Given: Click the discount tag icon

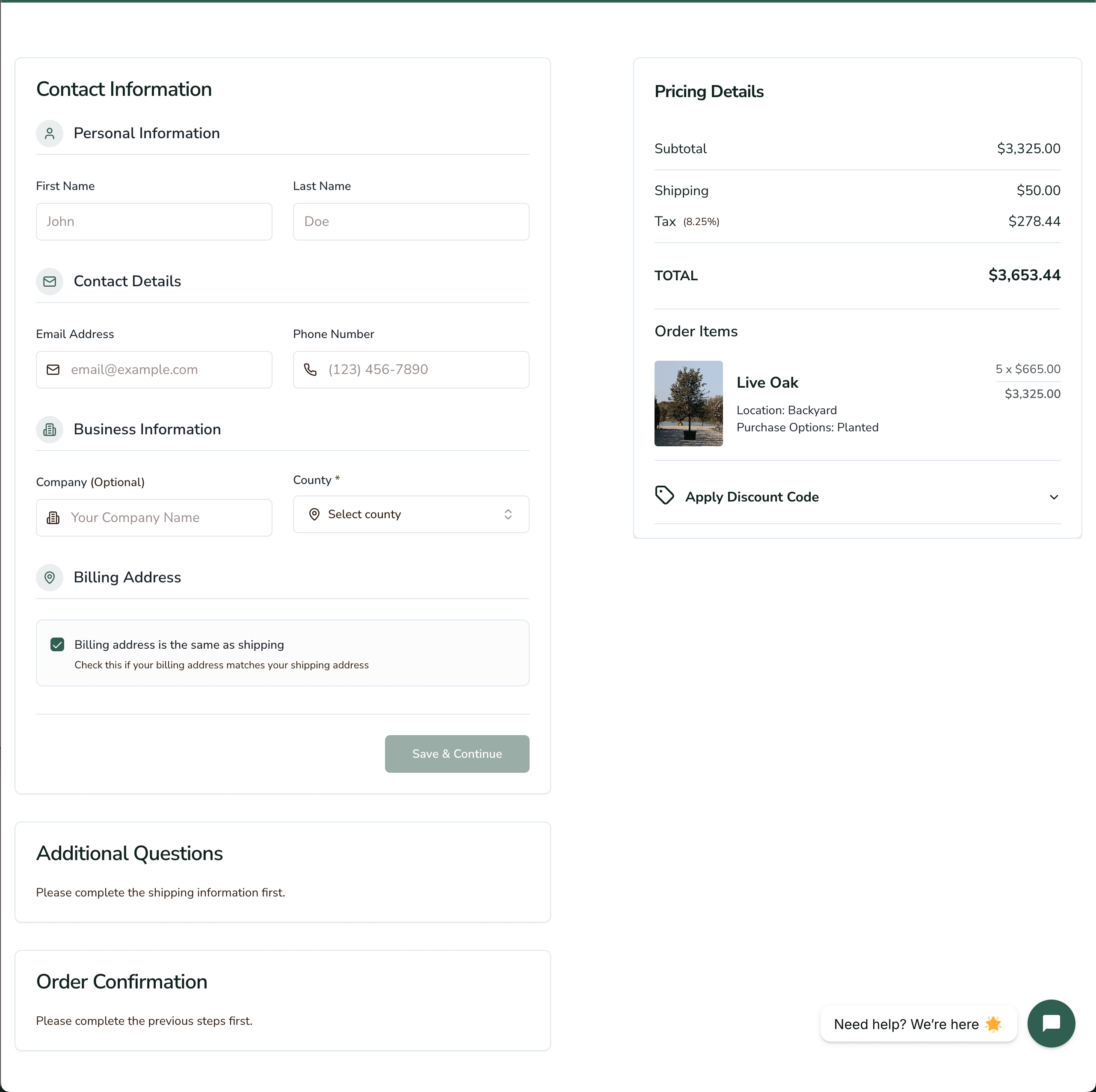Looking at the screenshot, I should click(x=664, y=496).
